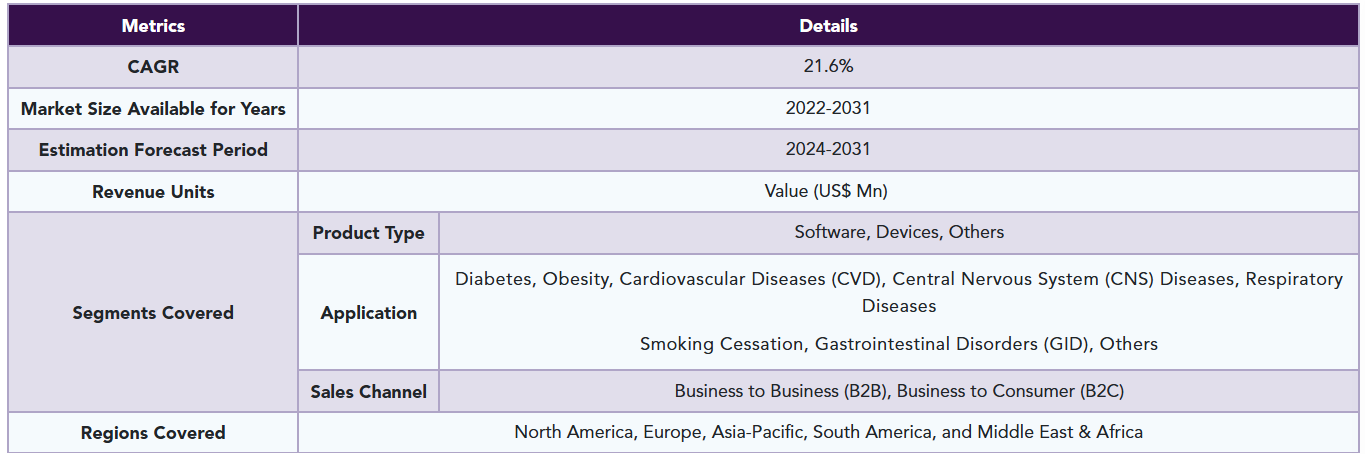The height and width of the screenshot is (454, 1365).
Task: Select the CAGR row label
Action: pyautogui.click(x=153, y=67)
